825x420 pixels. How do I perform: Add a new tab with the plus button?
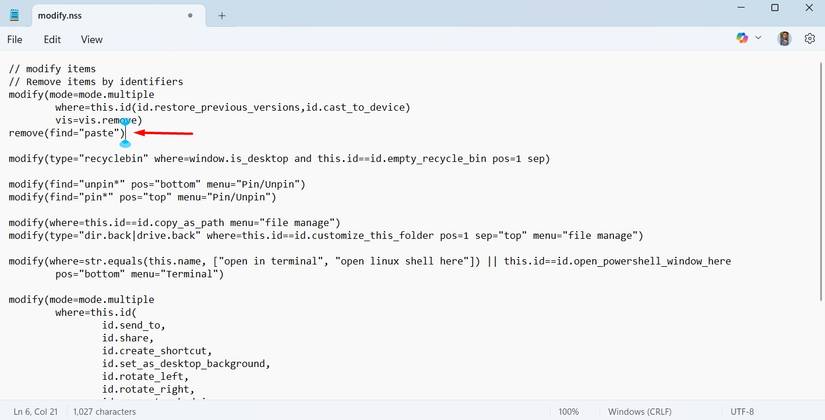tap(222, 16)
